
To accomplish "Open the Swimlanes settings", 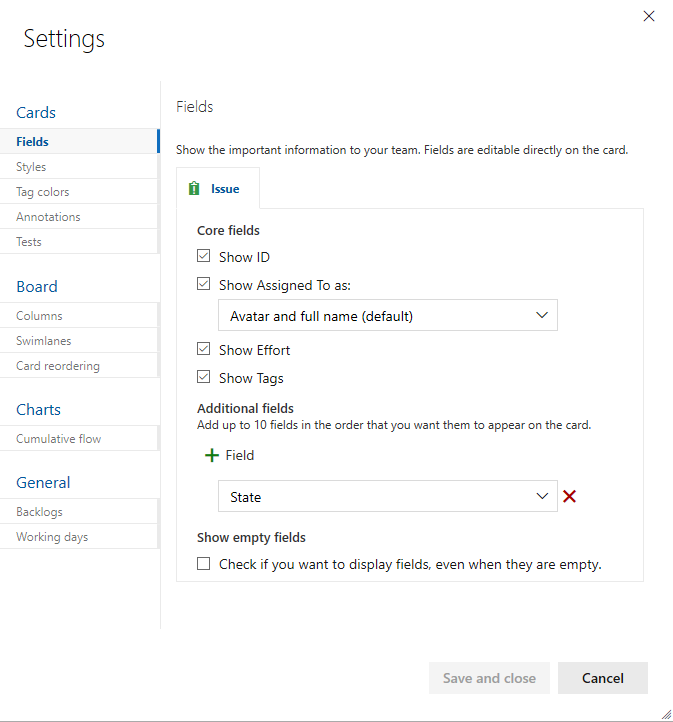I will tap(79, 340).
